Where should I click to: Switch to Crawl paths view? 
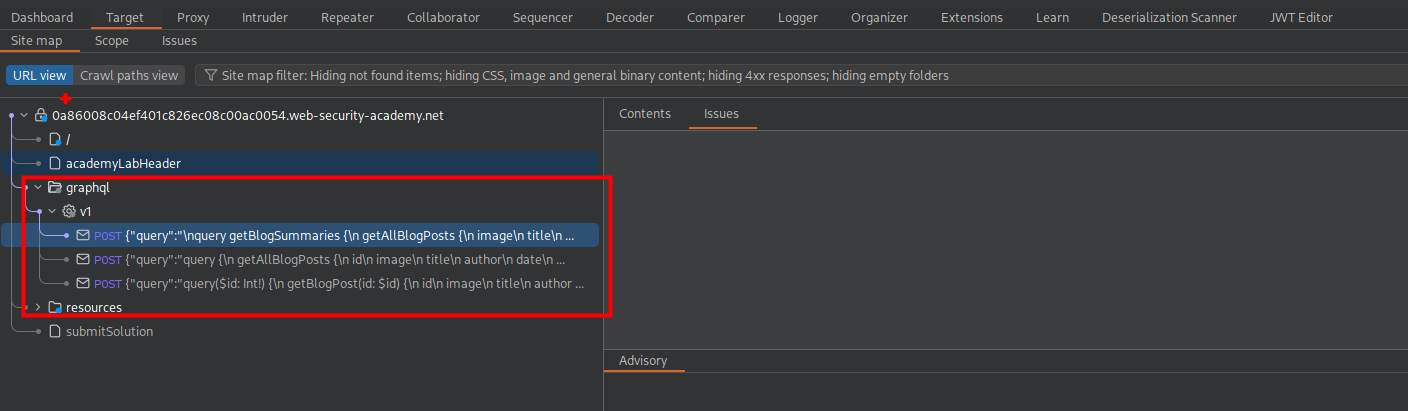click(129, 75)
